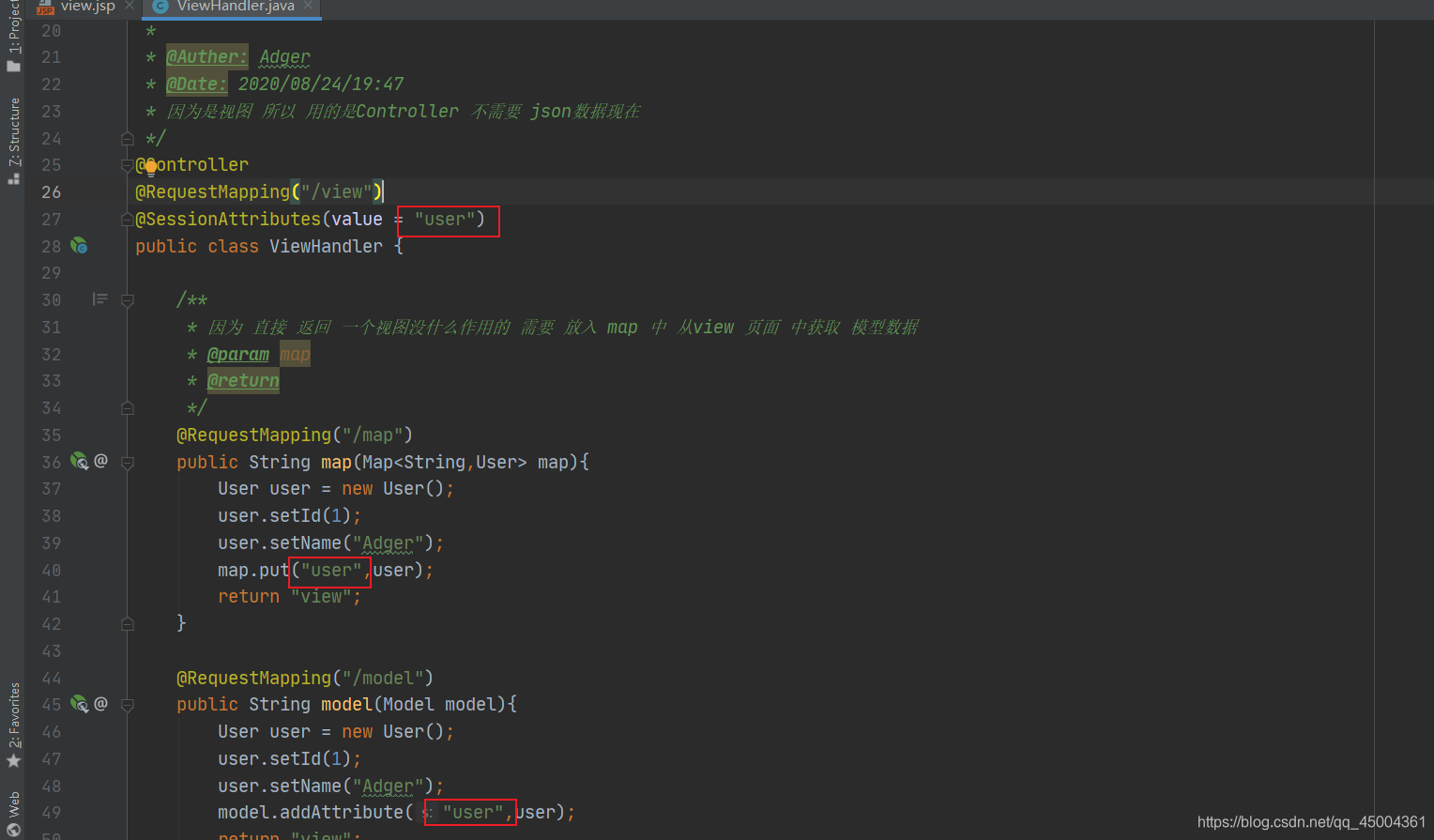Collapse the map method fold at line 36
The width and height of the screenshot is (1434, 840).
tap(128, 462)
